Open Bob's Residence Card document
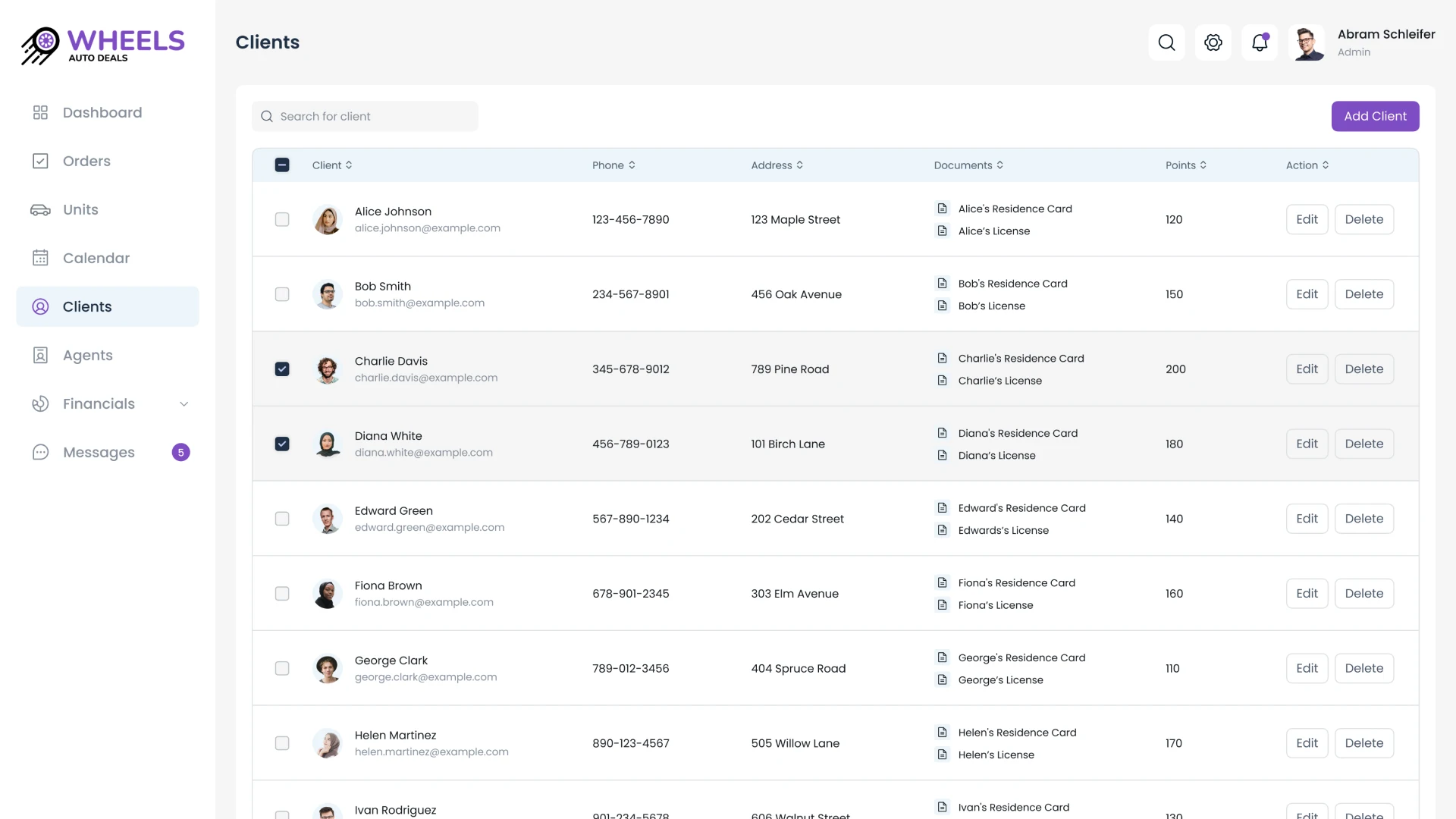 click(1013, 283)
